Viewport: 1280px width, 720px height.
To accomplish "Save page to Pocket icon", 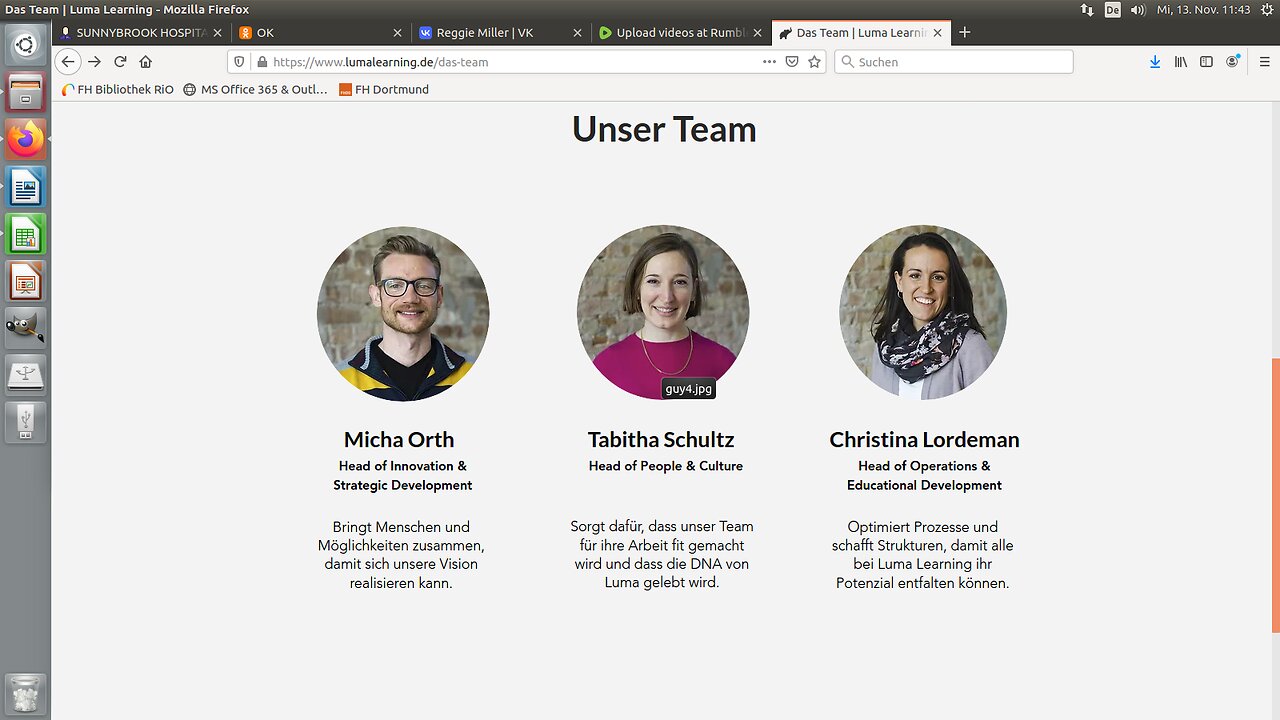I will click(x=792, y=62).
